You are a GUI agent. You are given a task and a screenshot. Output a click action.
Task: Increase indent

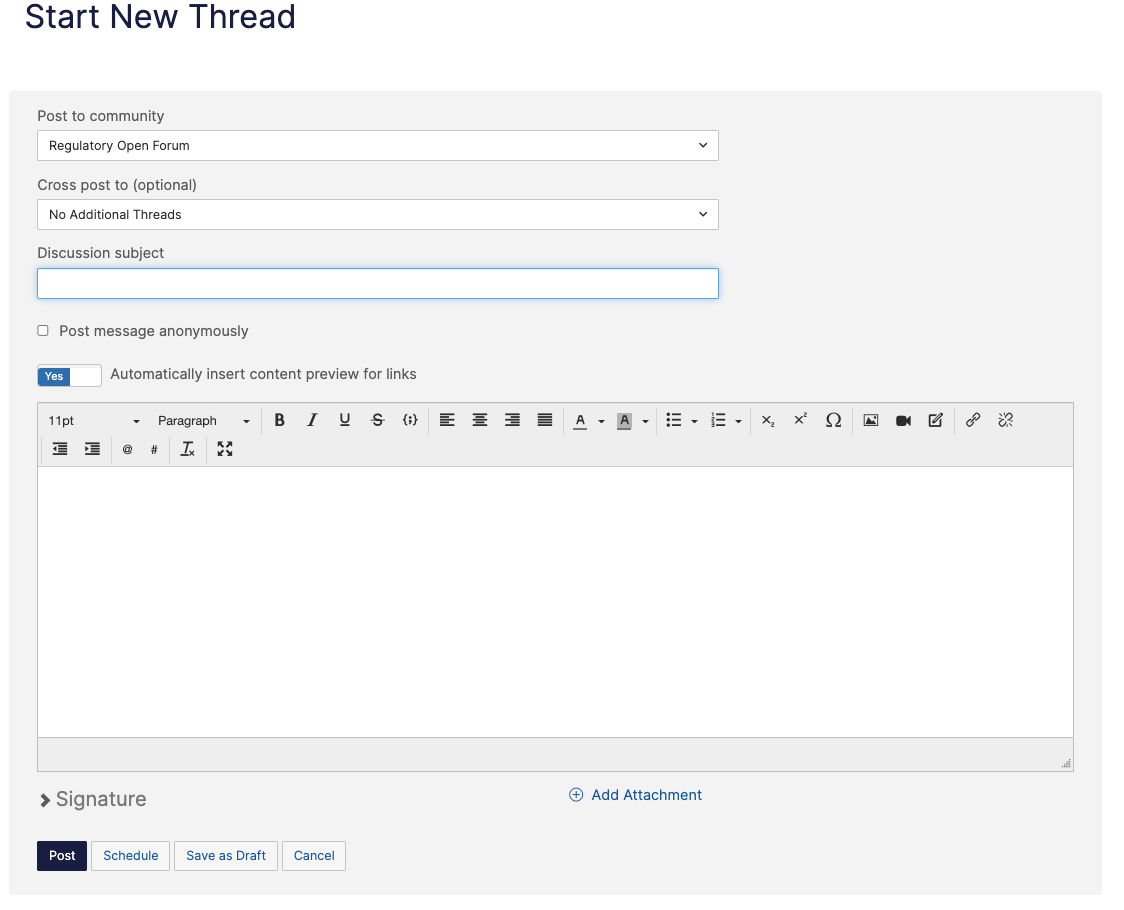point(92,449)
